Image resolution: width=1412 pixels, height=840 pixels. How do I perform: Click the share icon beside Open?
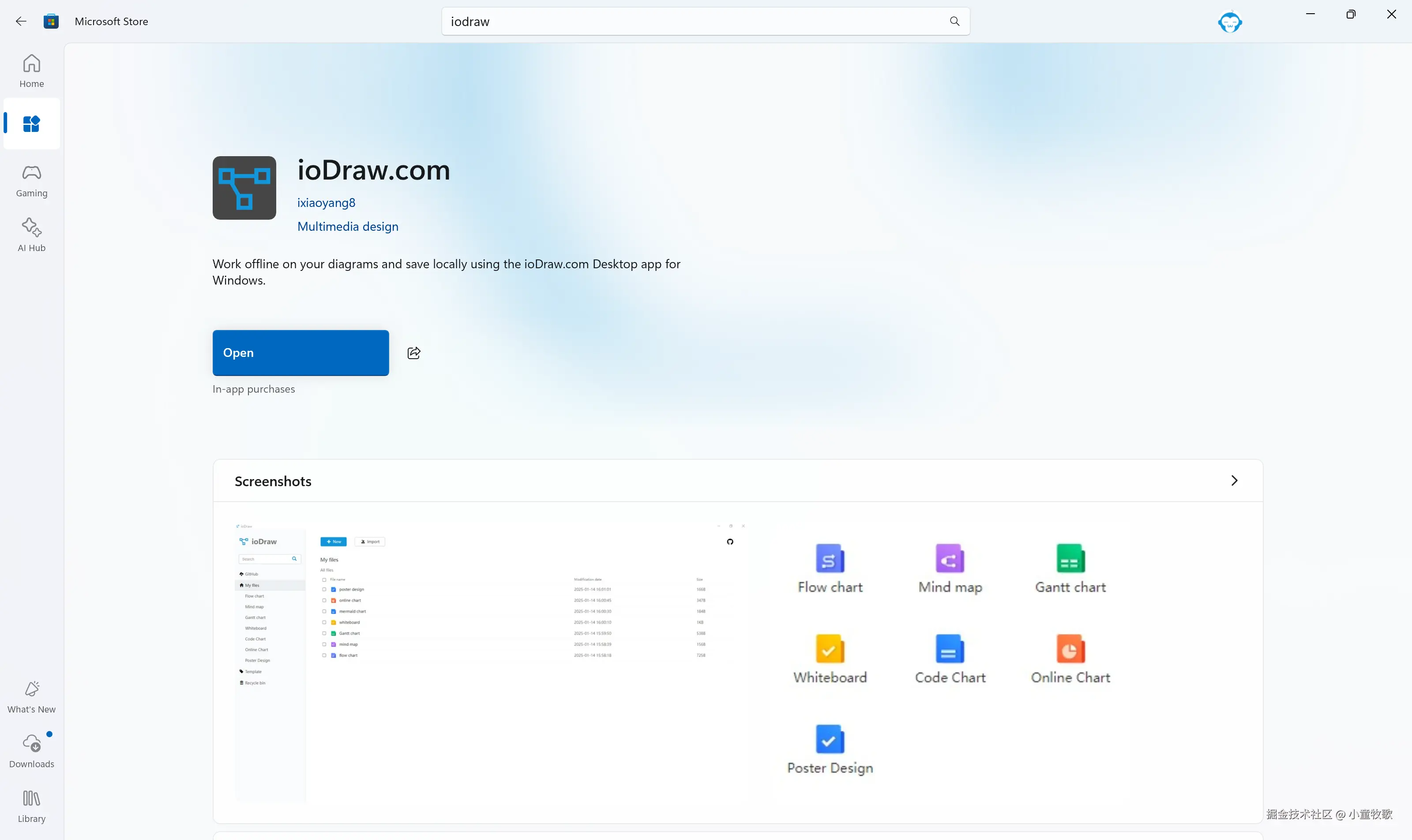click(414, 353)
